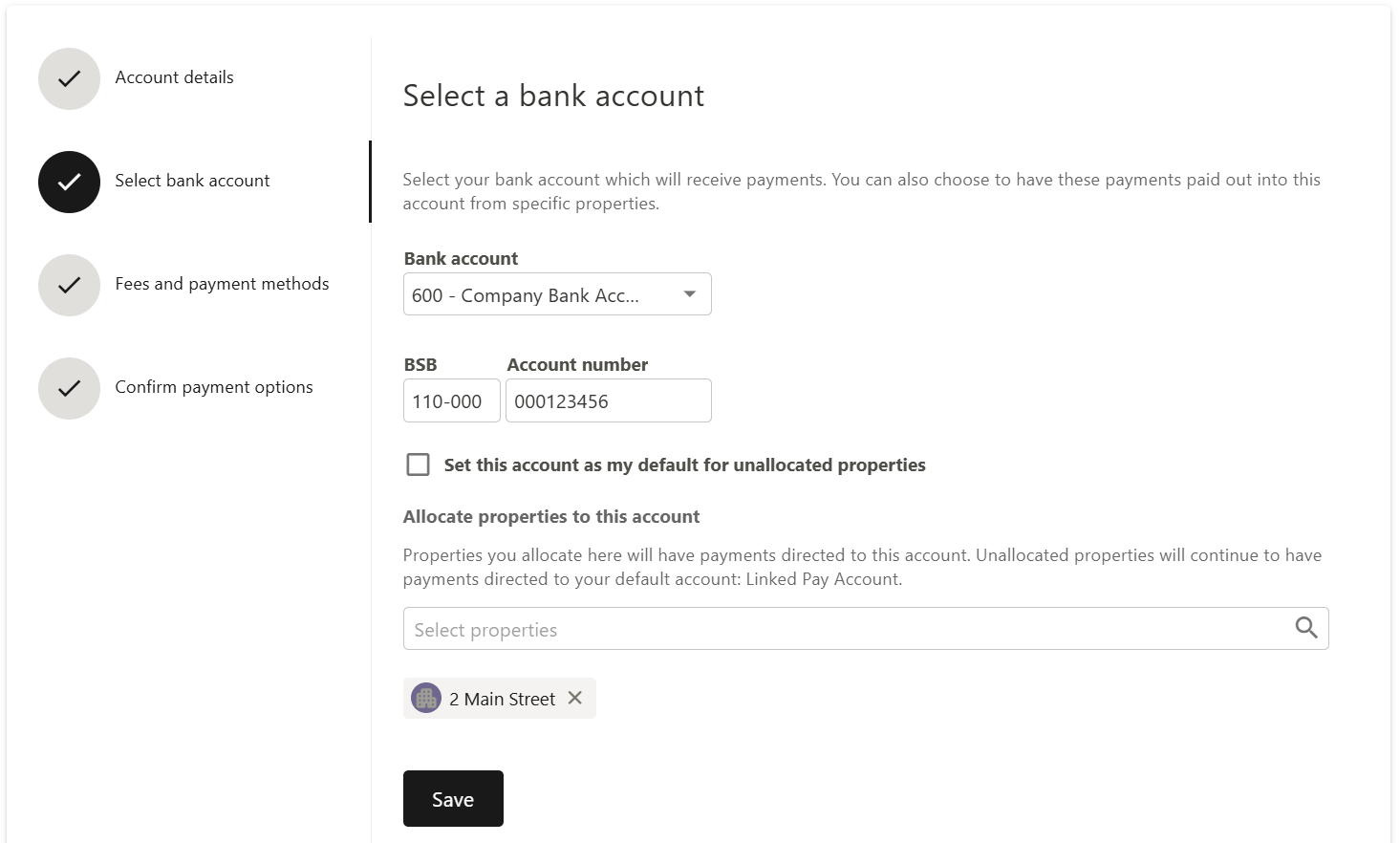Click the Confirm payment options checkmark circle
This screenshot has height=843, width=1400.
pos(69,388)
